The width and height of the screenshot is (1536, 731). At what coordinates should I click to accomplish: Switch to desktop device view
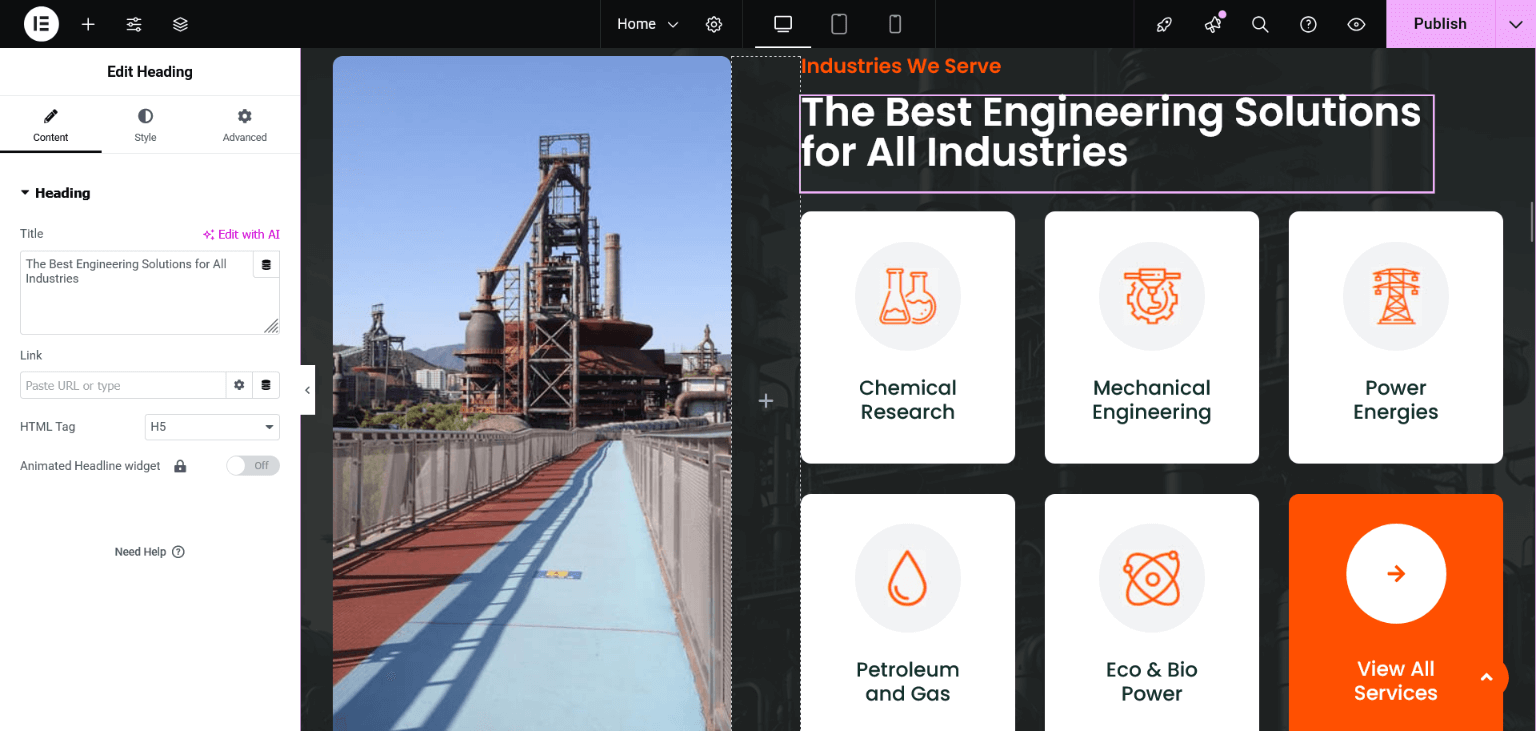[x=783, y=24]
